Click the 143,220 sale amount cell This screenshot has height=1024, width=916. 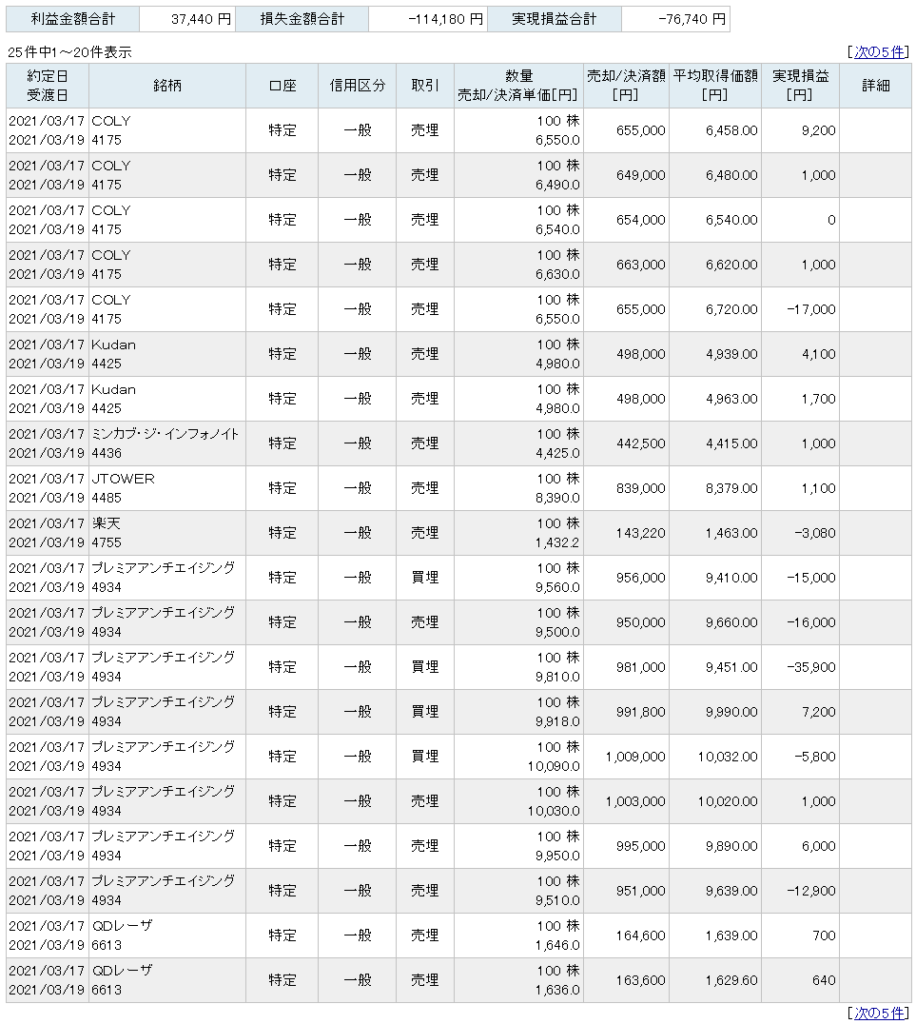(626, 533)
